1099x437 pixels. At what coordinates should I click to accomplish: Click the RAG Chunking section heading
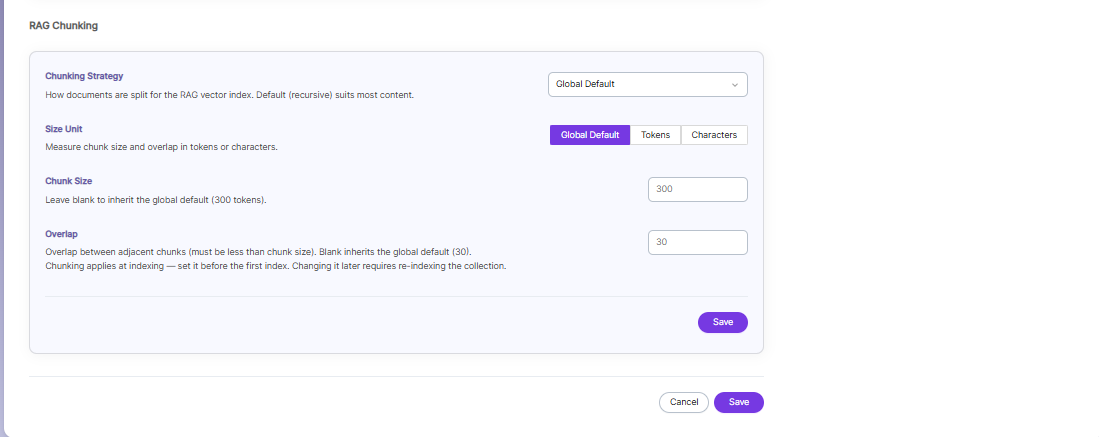pos(63,26)
